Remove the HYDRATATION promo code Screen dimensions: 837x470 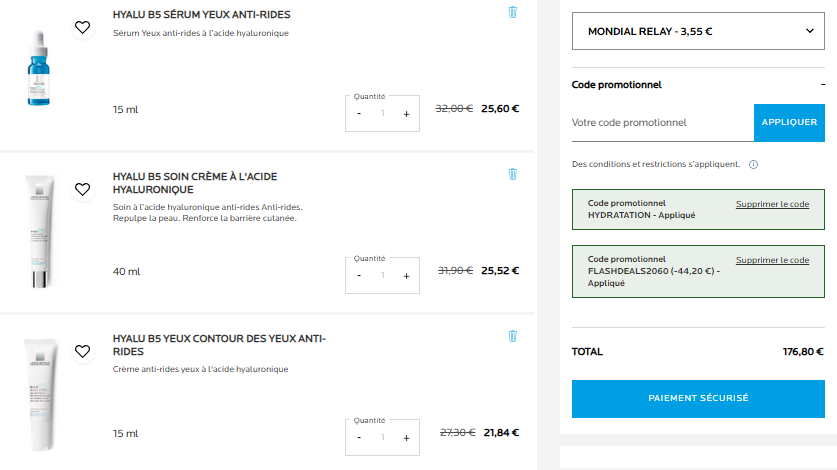[x=772, y=204]
